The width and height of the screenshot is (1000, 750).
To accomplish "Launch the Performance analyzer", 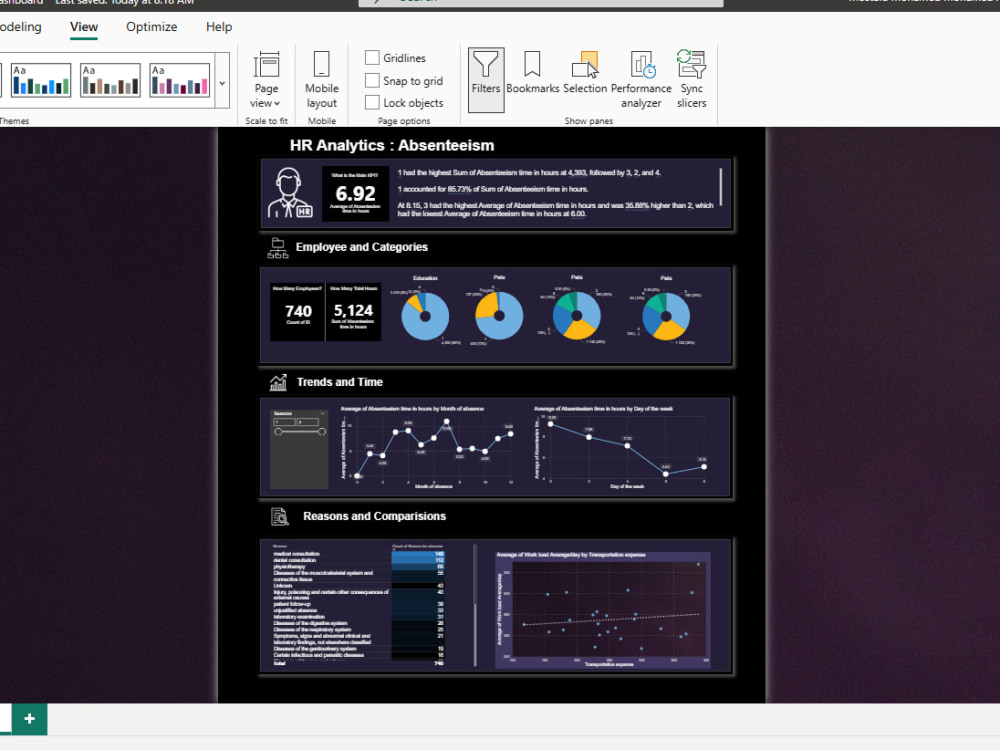I will 641,80.
